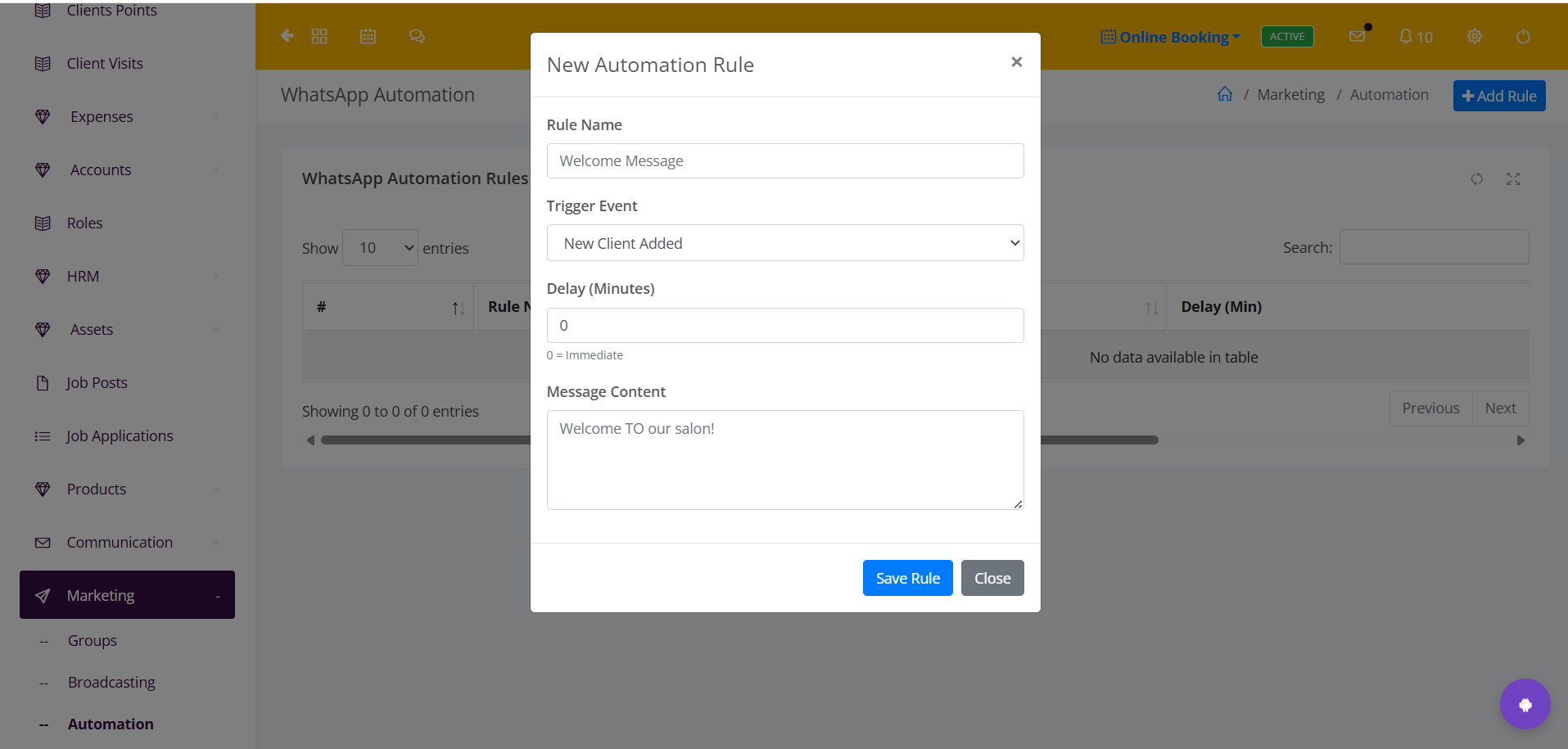Open Job Applications in the sidebar

pyautogui.click(x=120, y=435)
